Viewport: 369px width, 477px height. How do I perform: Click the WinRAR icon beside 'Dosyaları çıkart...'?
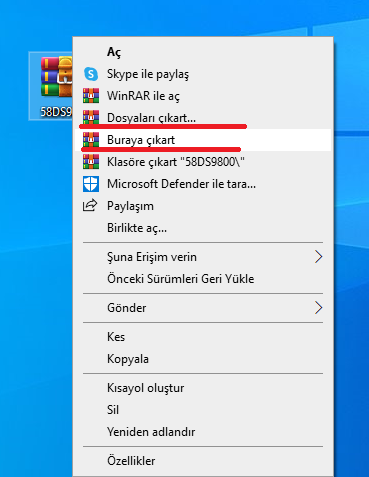(x=91, y=117)
